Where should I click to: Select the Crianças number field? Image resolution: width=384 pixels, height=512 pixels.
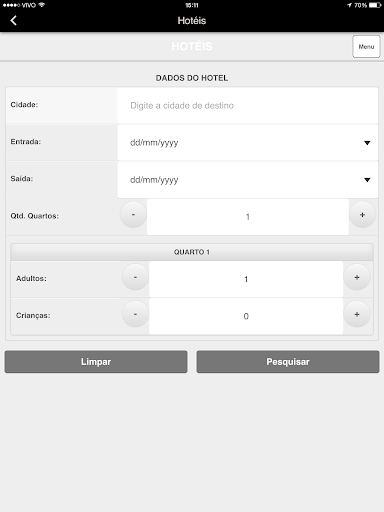(x=246, y=316)
